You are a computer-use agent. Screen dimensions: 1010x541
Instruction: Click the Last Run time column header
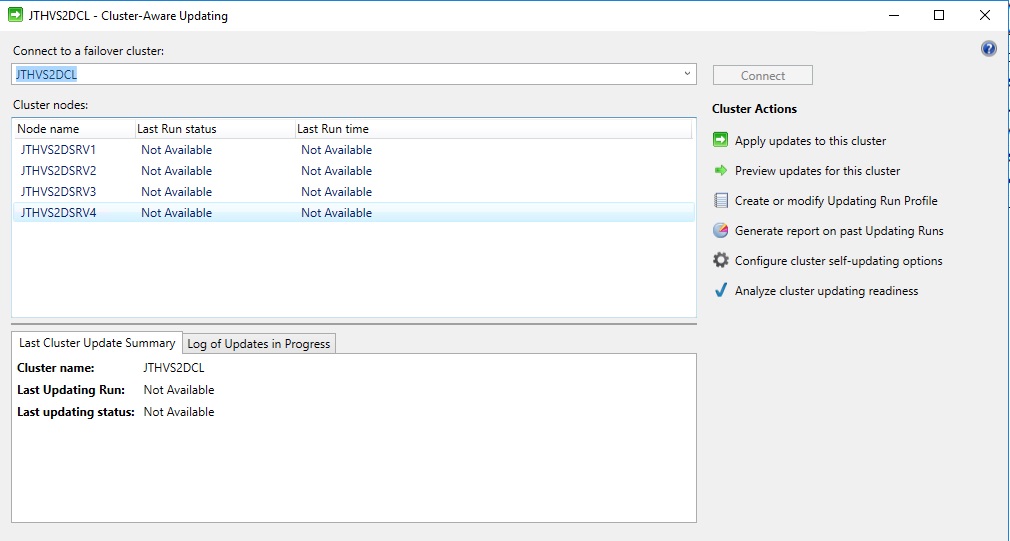pyautogui.click(x=493, y=129)
